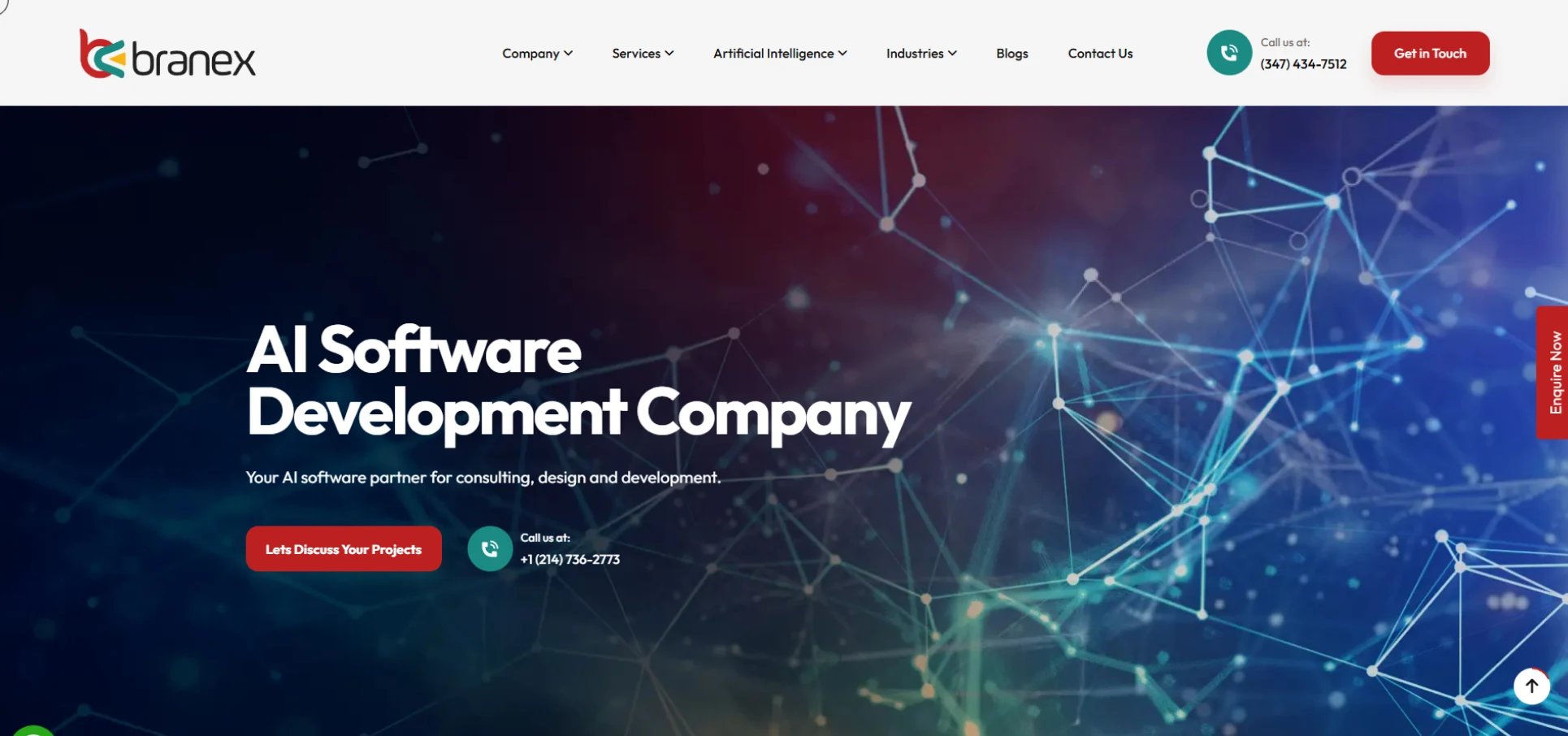Open the green chat bubble in corner
Screen dimensions: 1568x736
tap(32, 730)
